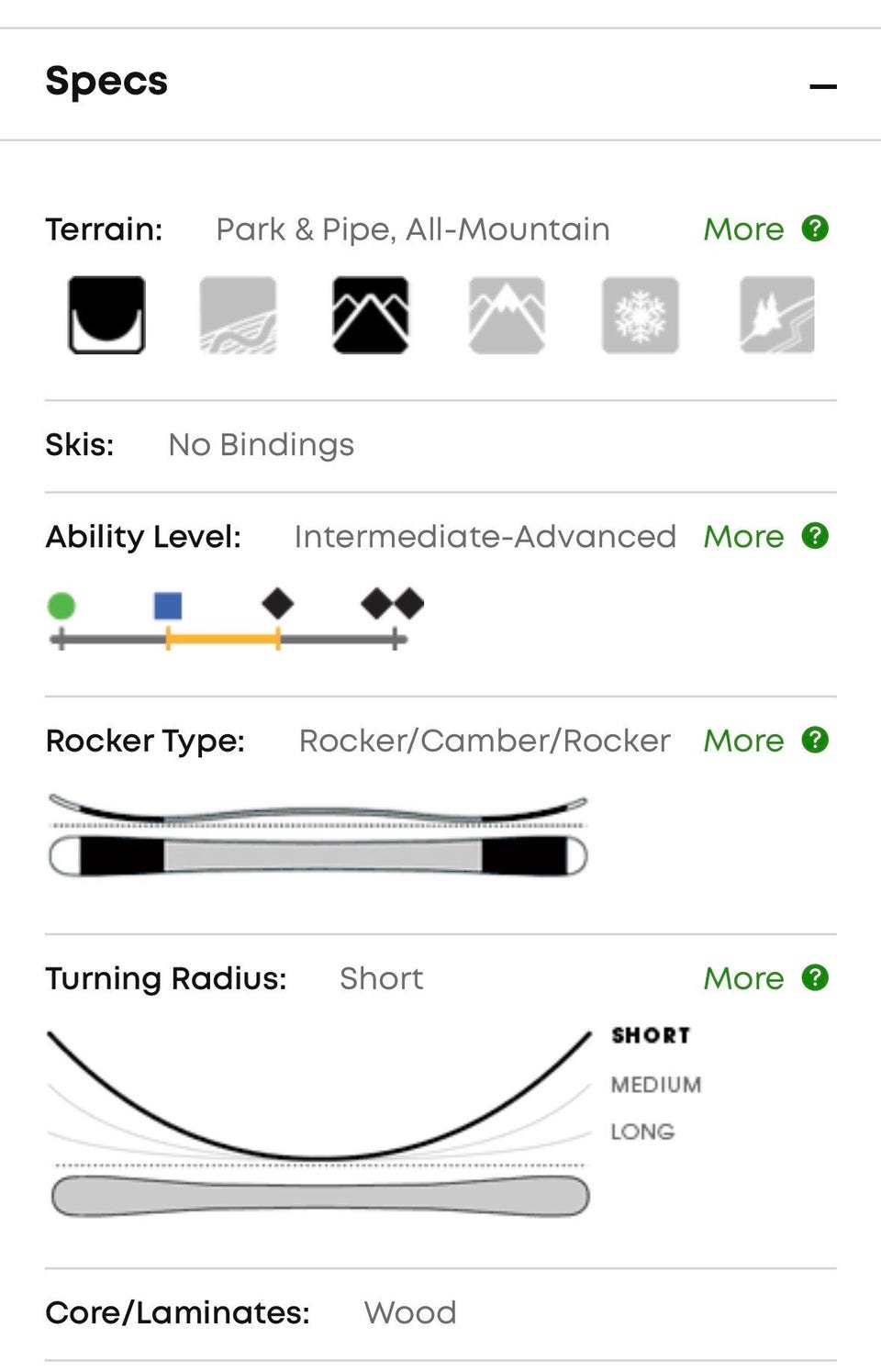881x1372 pixels.
Task: Click the orange segment on ability level bar
Action: pyautogui.click(x=223, y=638)
